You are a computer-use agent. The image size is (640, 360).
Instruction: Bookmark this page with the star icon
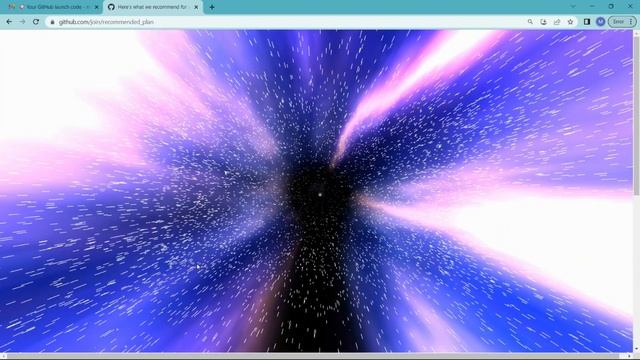pyautogui.click(x=570, y=22)
